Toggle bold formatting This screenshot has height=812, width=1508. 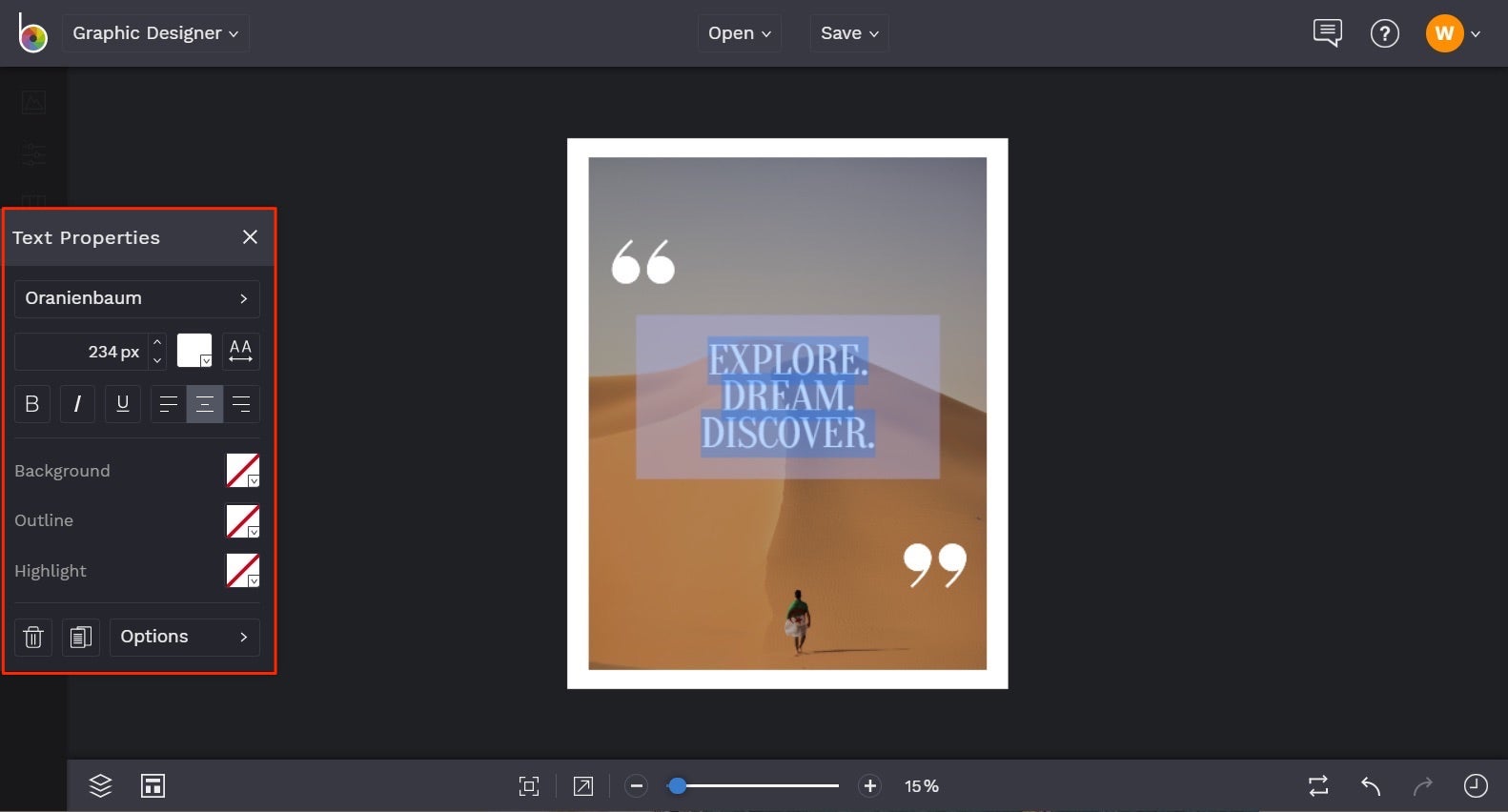(x=31, y=404)
